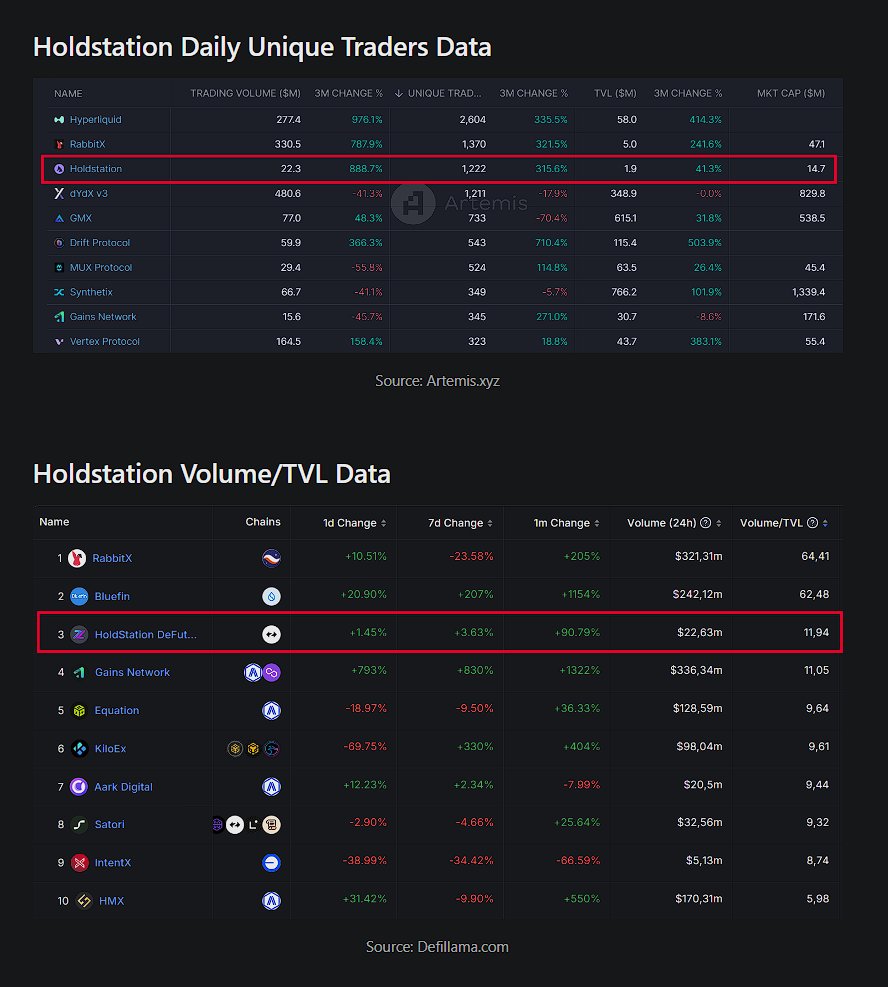888x987 pixels.
Task: Click the zkSync chain icon in the HoldStation row
Action: tap(271, 634)
